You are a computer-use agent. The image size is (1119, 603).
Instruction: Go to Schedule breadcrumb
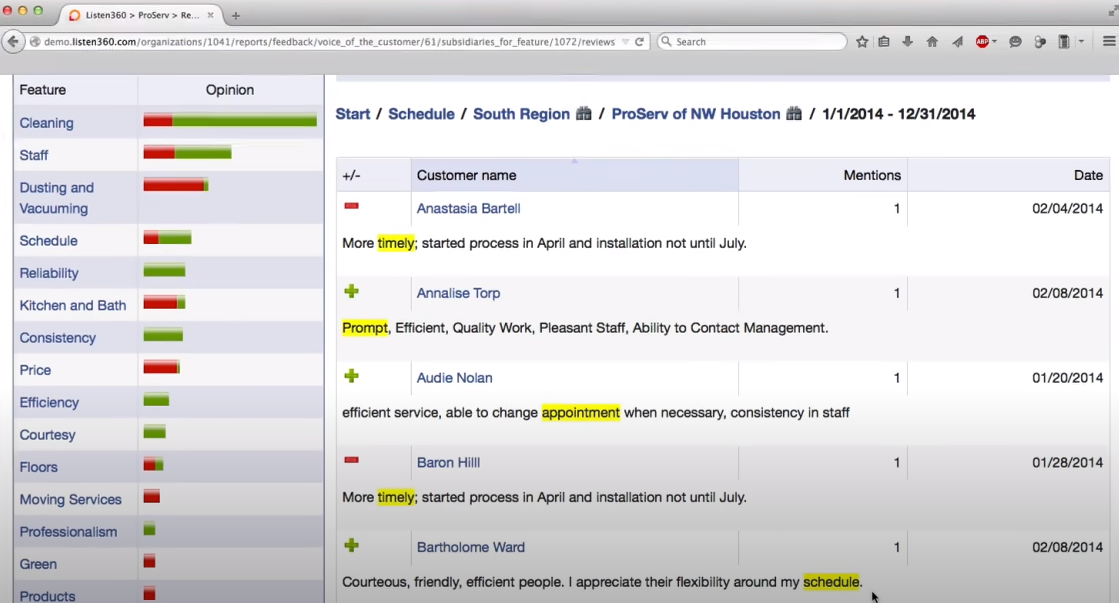(421, 114)
